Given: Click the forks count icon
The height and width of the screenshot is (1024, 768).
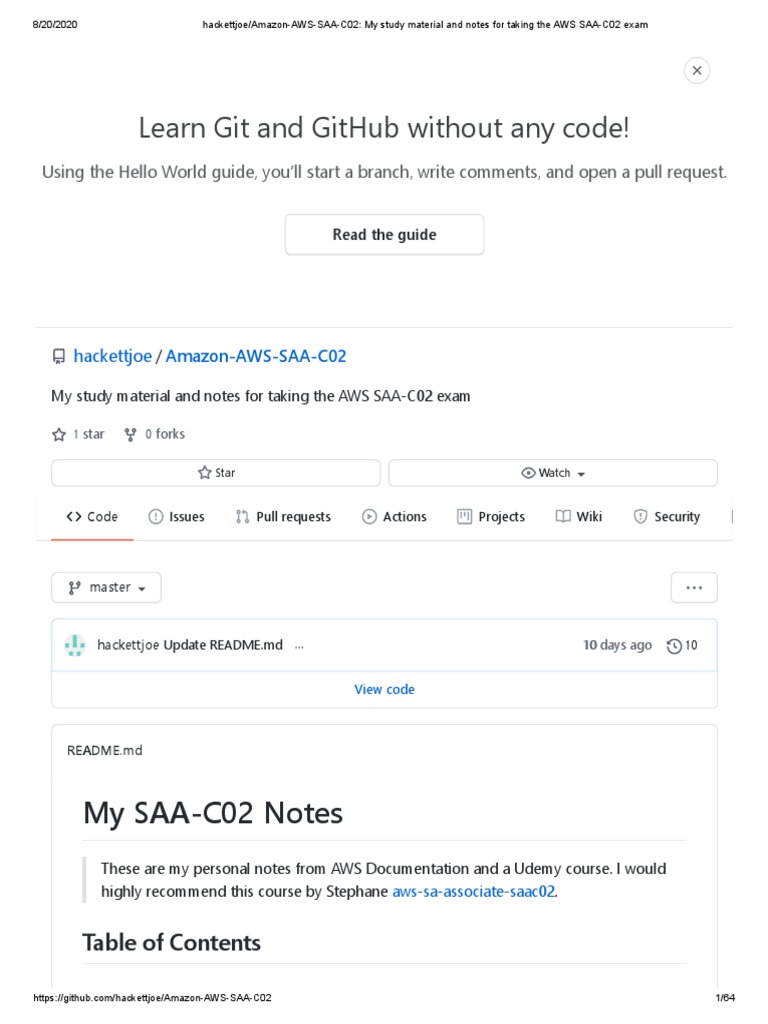Looking at the screenshot, I should coord(130,434).
